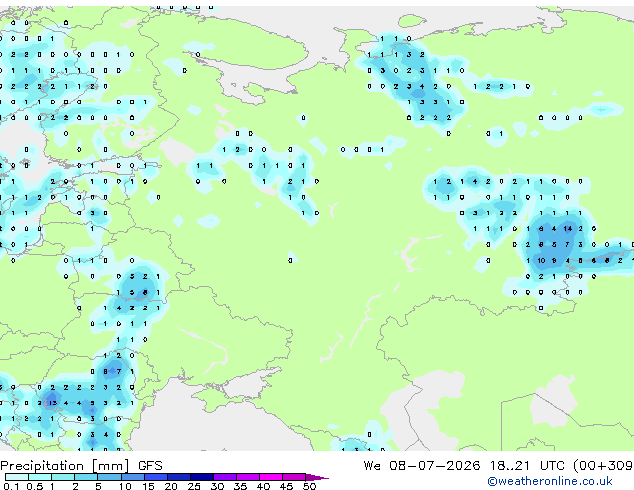Screen dimensions: 634x490
Task: Click the "(00+309" forecast offset text
Action: (x=602, y=466)
